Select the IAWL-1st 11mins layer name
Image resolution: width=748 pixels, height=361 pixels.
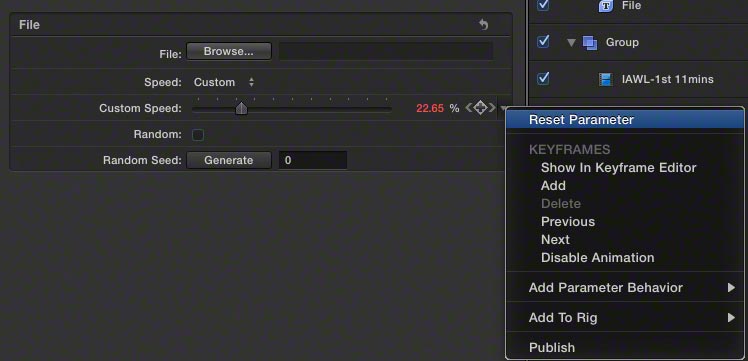(x=667, y=79)
